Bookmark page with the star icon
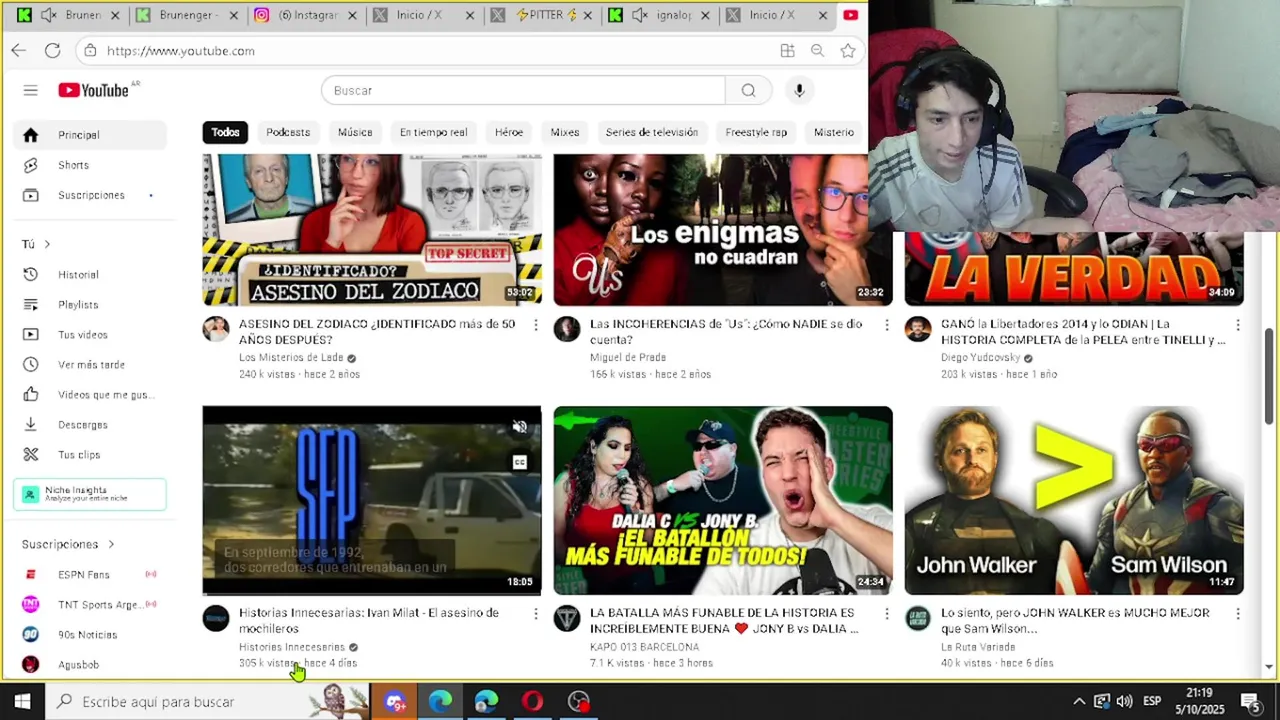Screen dimensions: 1280x720 pyautogui.click(x=848, y=50)
